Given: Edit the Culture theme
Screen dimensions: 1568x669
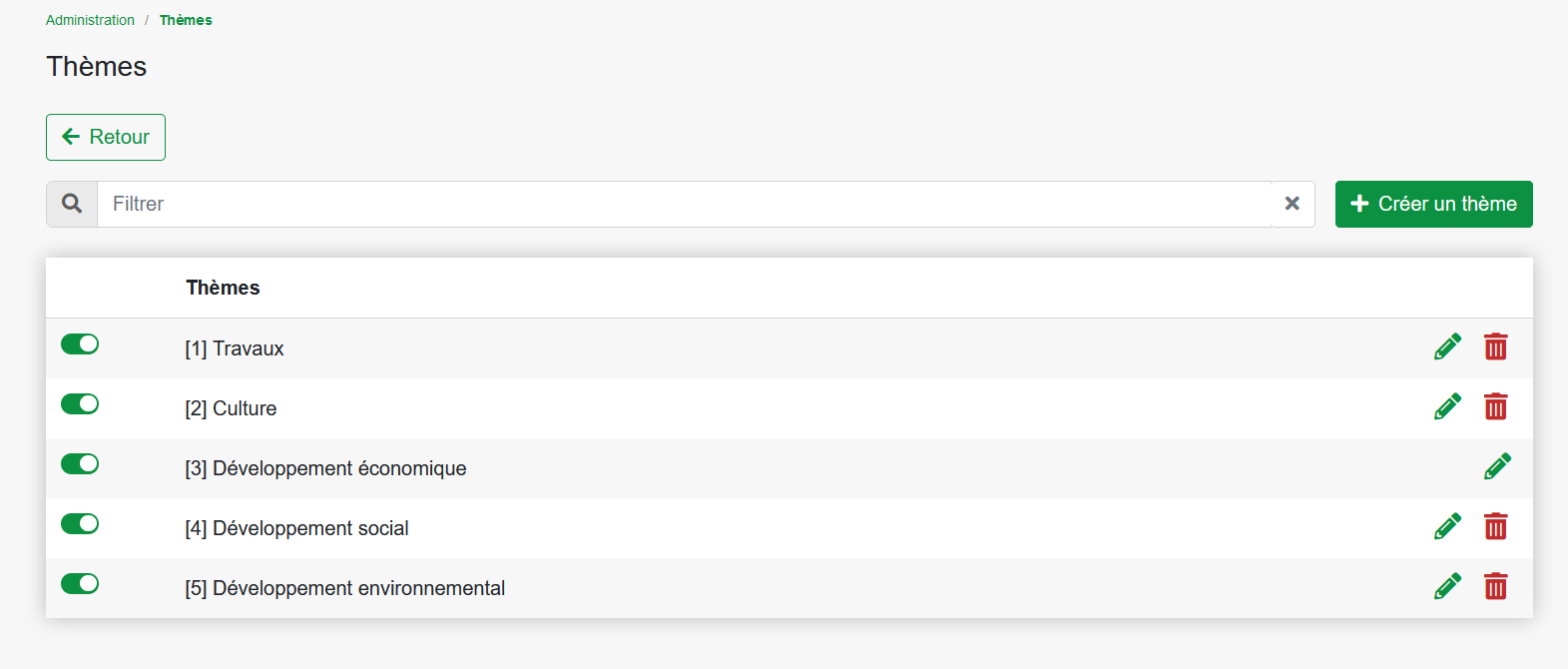Looking at the screenshot, I should pos(1447,406).
